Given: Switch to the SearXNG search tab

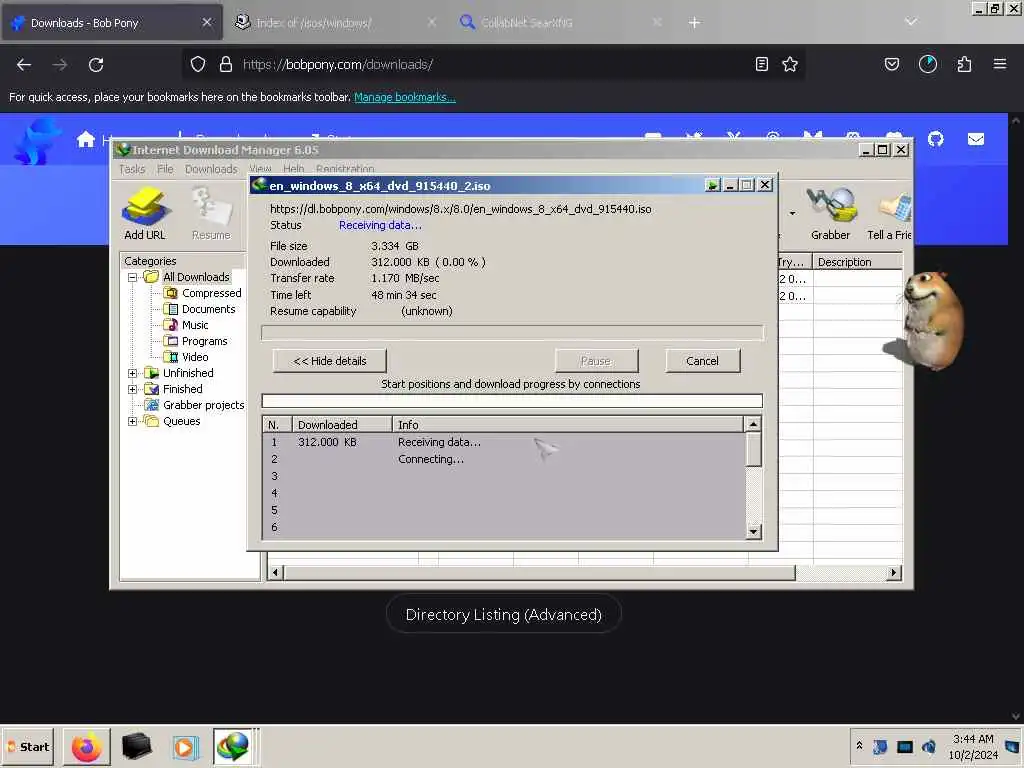Looking at the screenshot, I should point(560,23).
